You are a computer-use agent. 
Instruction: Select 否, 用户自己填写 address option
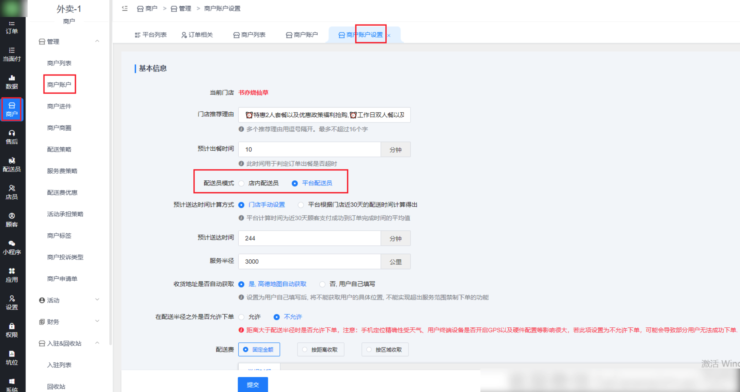(323, 284)
